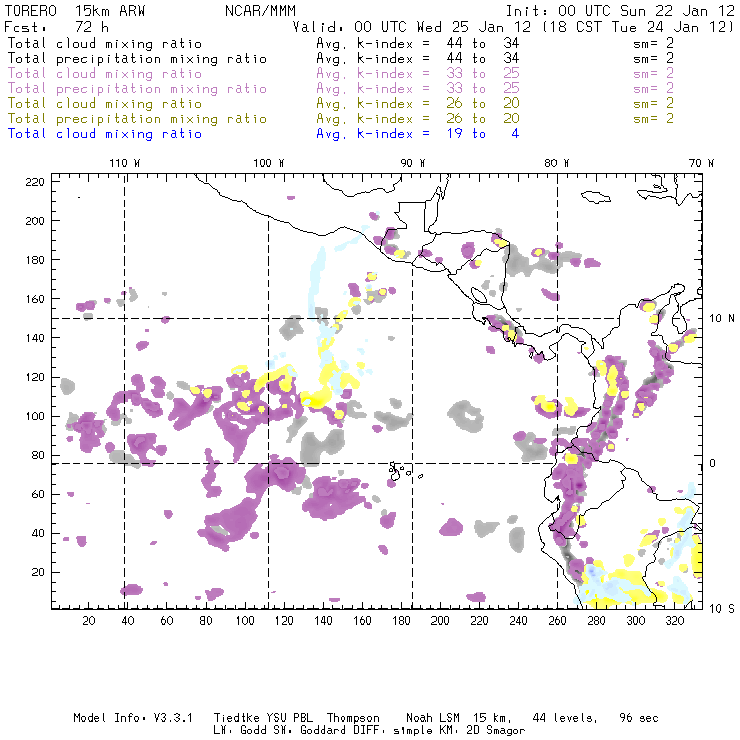Click the '20' tick on the horizontal axis
The image size is (740, 740).
[x=89, y=621]
